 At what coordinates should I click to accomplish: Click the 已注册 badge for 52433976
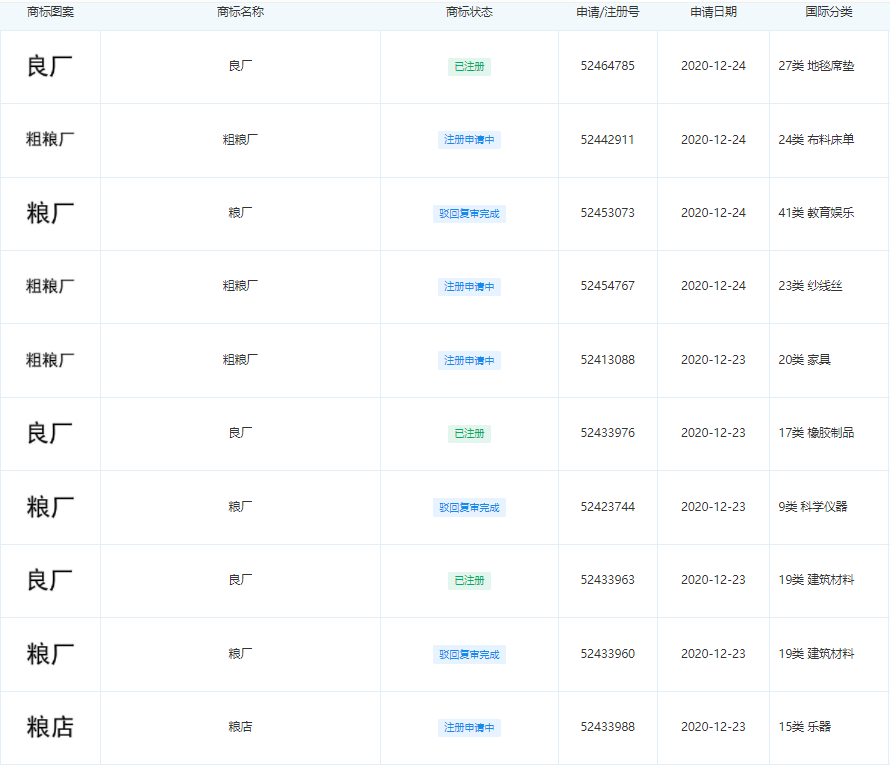click(x=469, y=434)
